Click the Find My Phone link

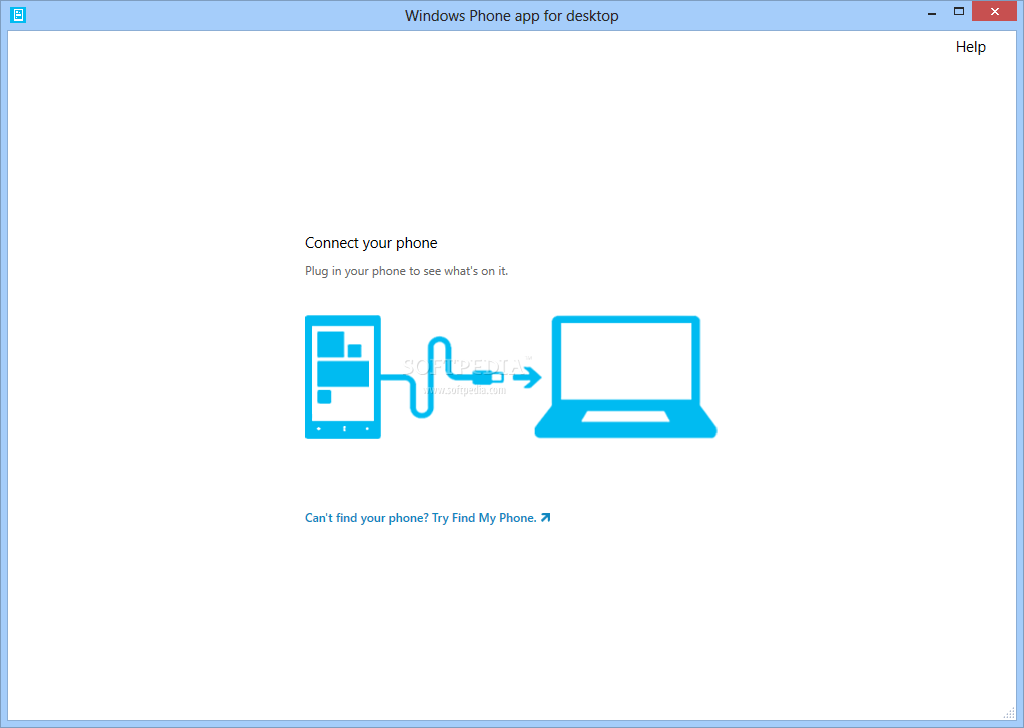428,518
